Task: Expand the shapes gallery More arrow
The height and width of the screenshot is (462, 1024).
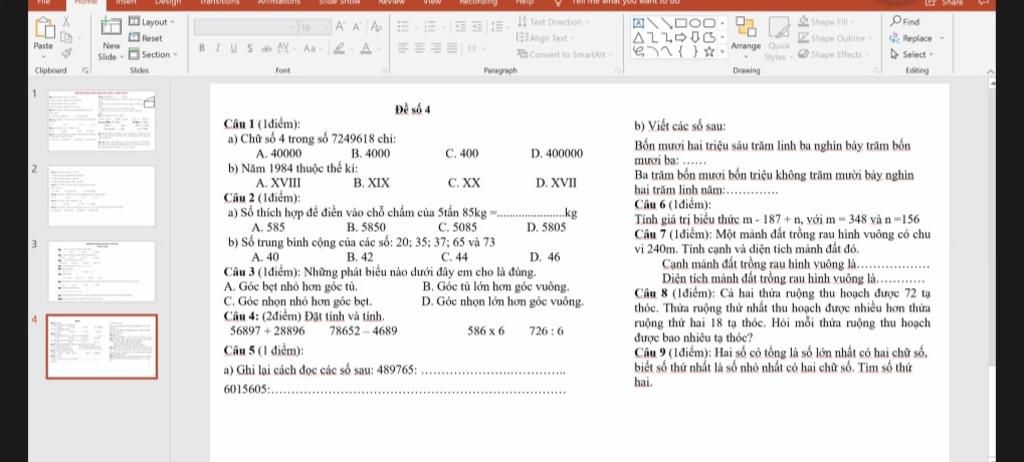Action: coord(722,52)
